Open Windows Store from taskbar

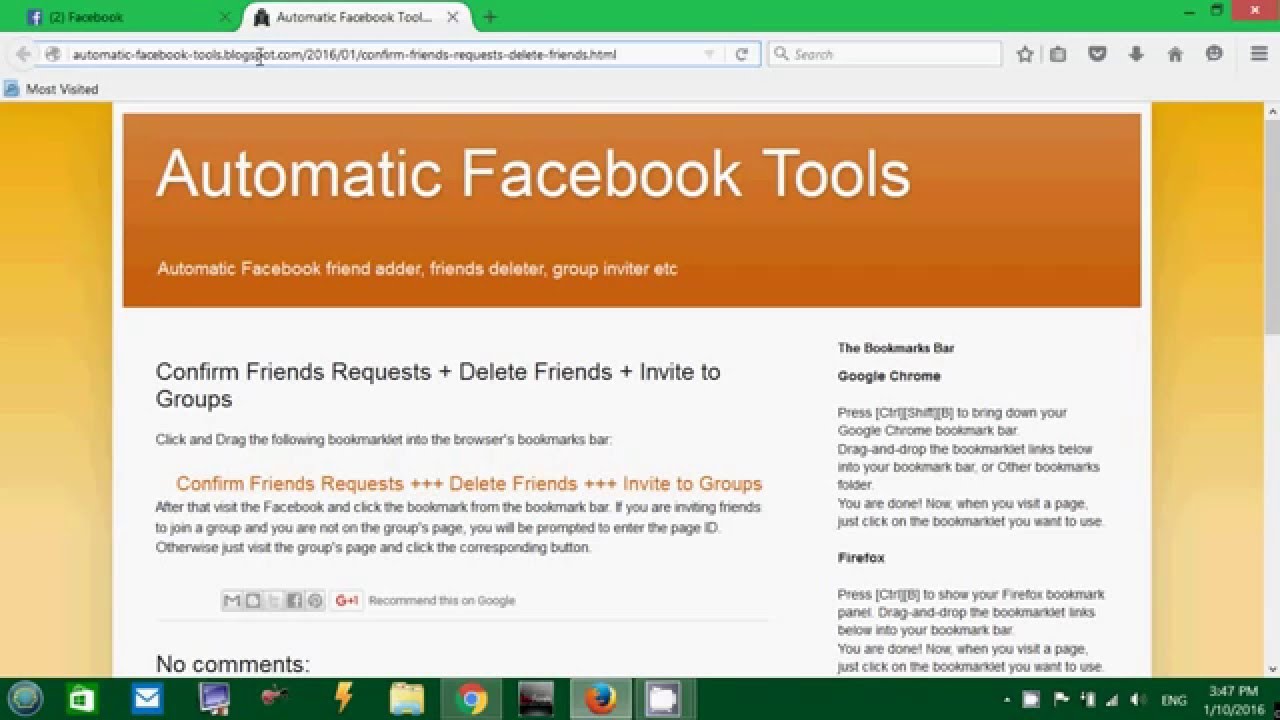click(82, 699)
